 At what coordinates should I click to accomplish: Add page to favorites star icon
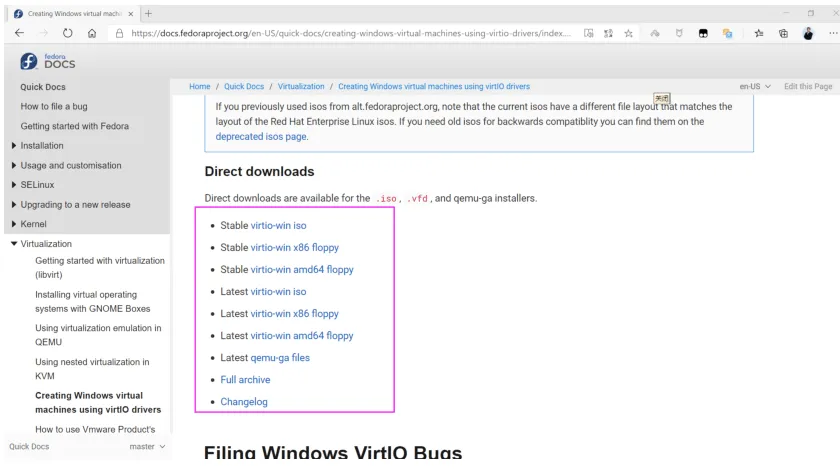628,33
